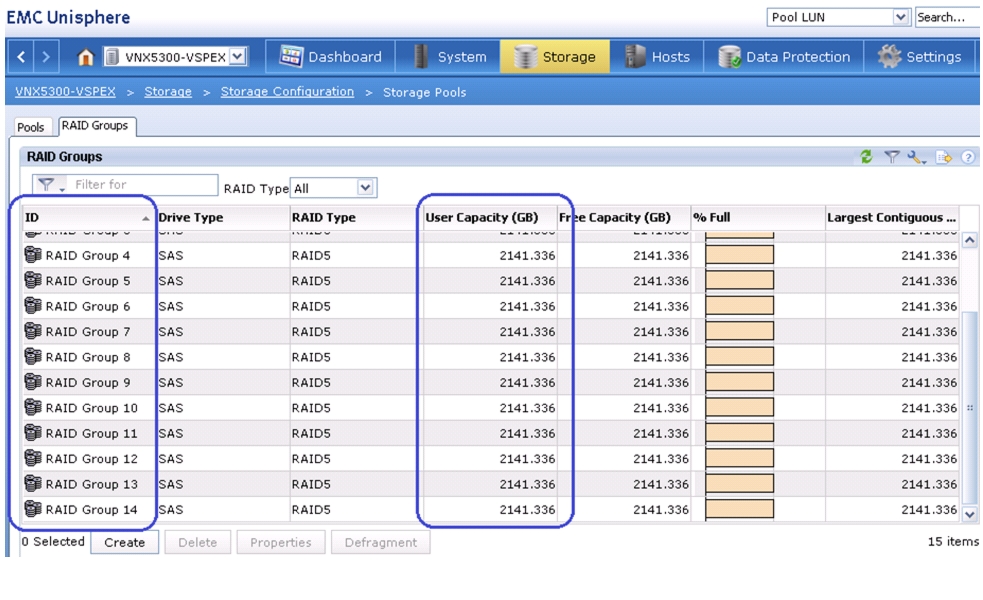Sort by the Drive Type column
Viewport: 983px width, 600px height.
point(223,218)
